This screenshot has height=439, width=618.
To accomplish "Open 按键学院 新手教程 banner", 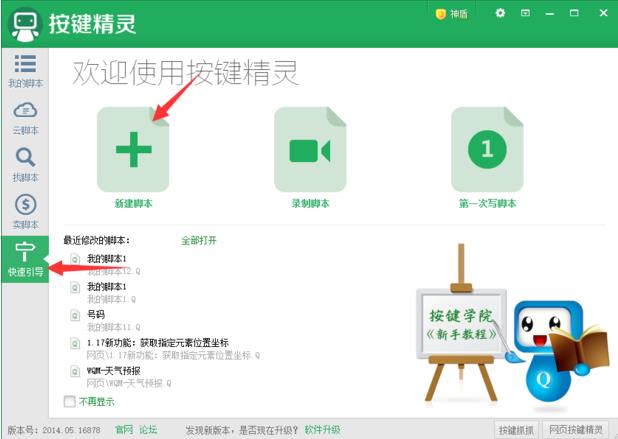I will tap(461, 325).
